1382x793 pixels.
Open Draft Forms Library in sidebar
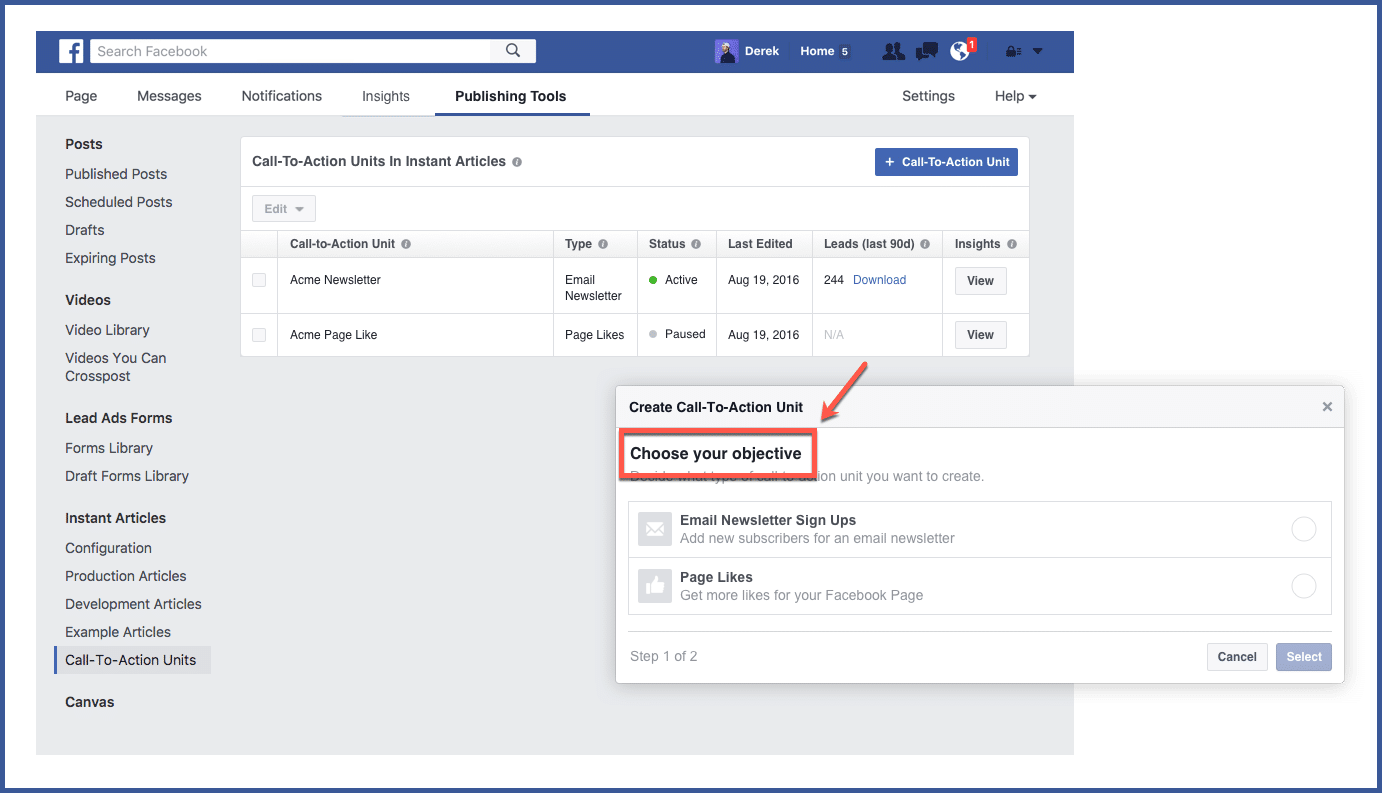[x=127, y=476]
